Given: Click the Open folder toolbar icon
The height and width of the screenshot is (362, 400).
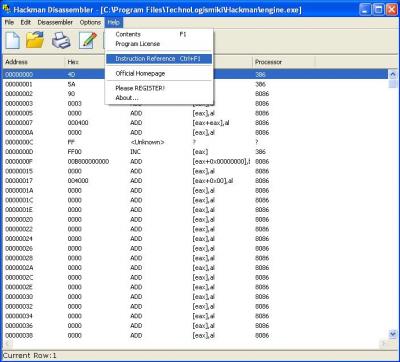Looking at the screenshot, I should click(35, 40).
